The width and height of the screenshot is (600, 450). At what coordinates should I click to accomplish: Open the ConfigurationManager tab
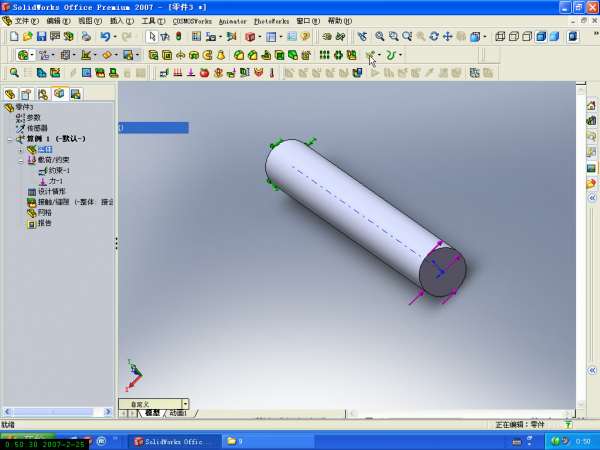[42, 94]
